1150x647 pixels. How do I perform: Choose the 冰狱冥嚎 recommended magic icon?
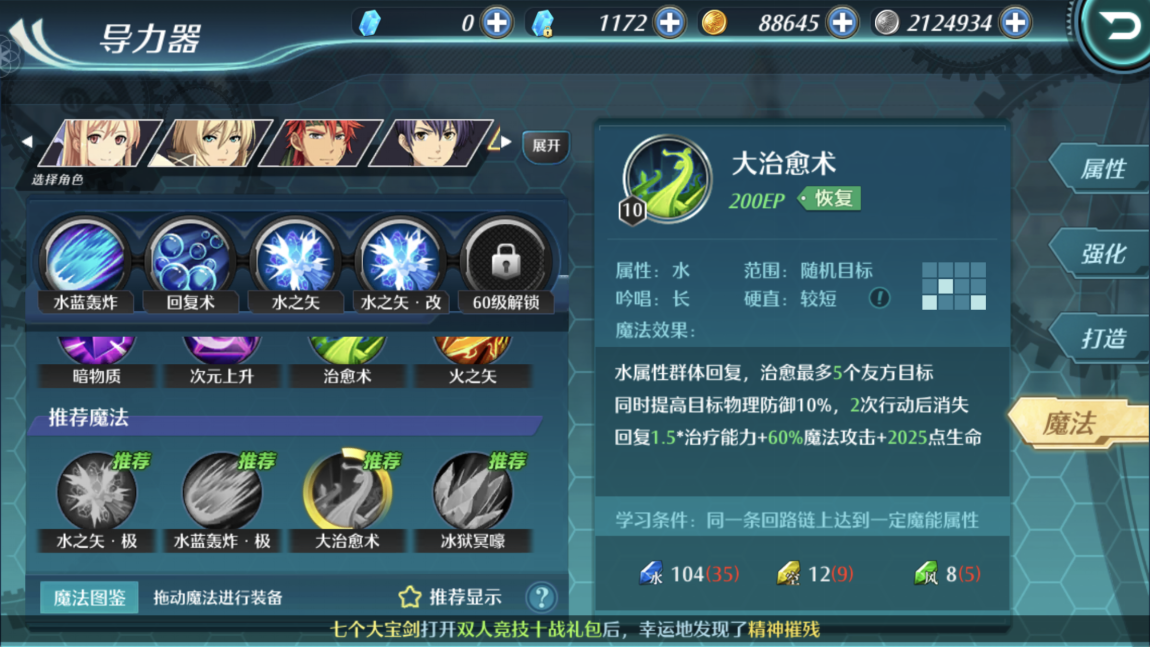coord(472,491)
